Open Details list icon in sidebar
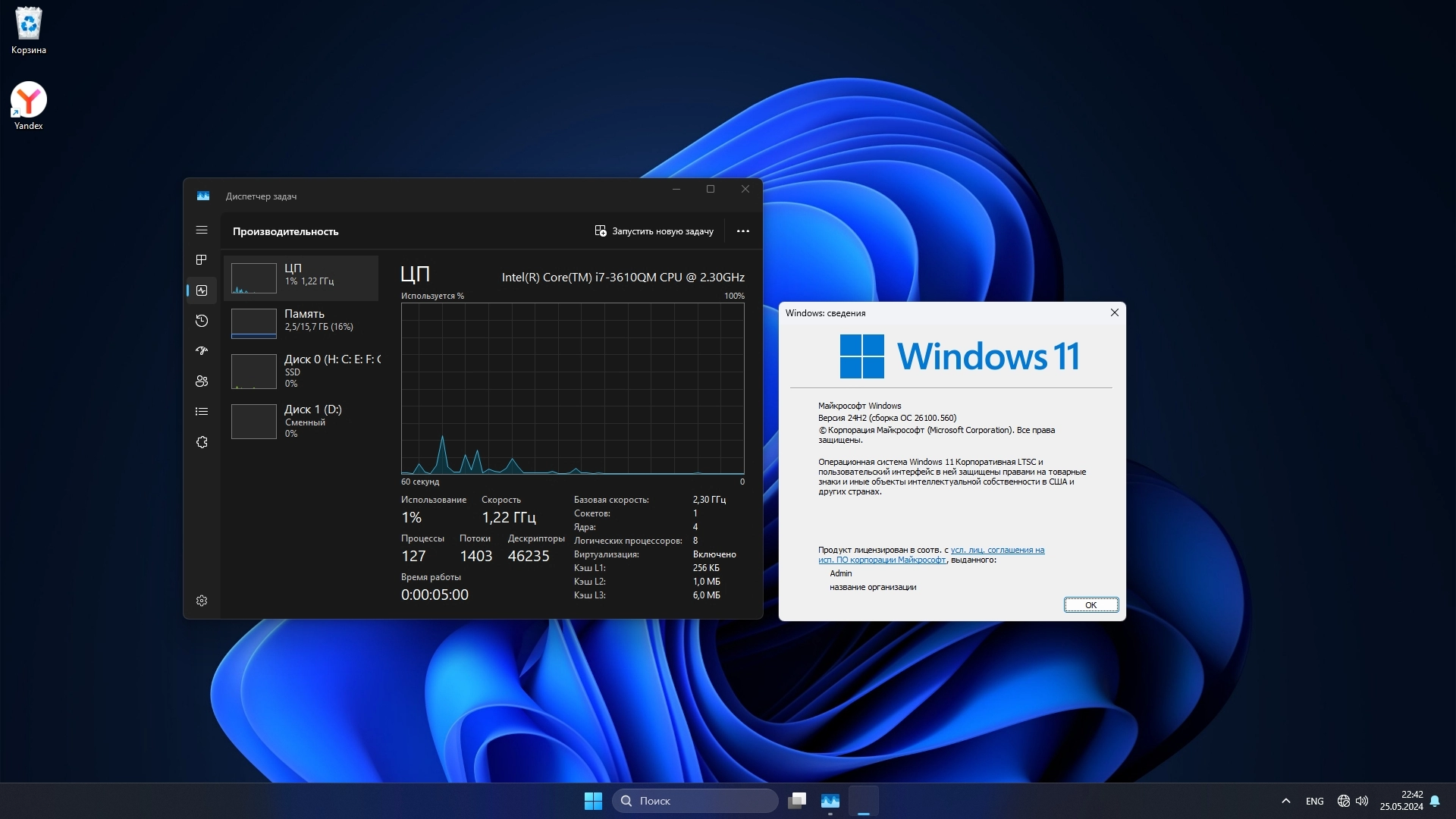 (x=201, y=412)
